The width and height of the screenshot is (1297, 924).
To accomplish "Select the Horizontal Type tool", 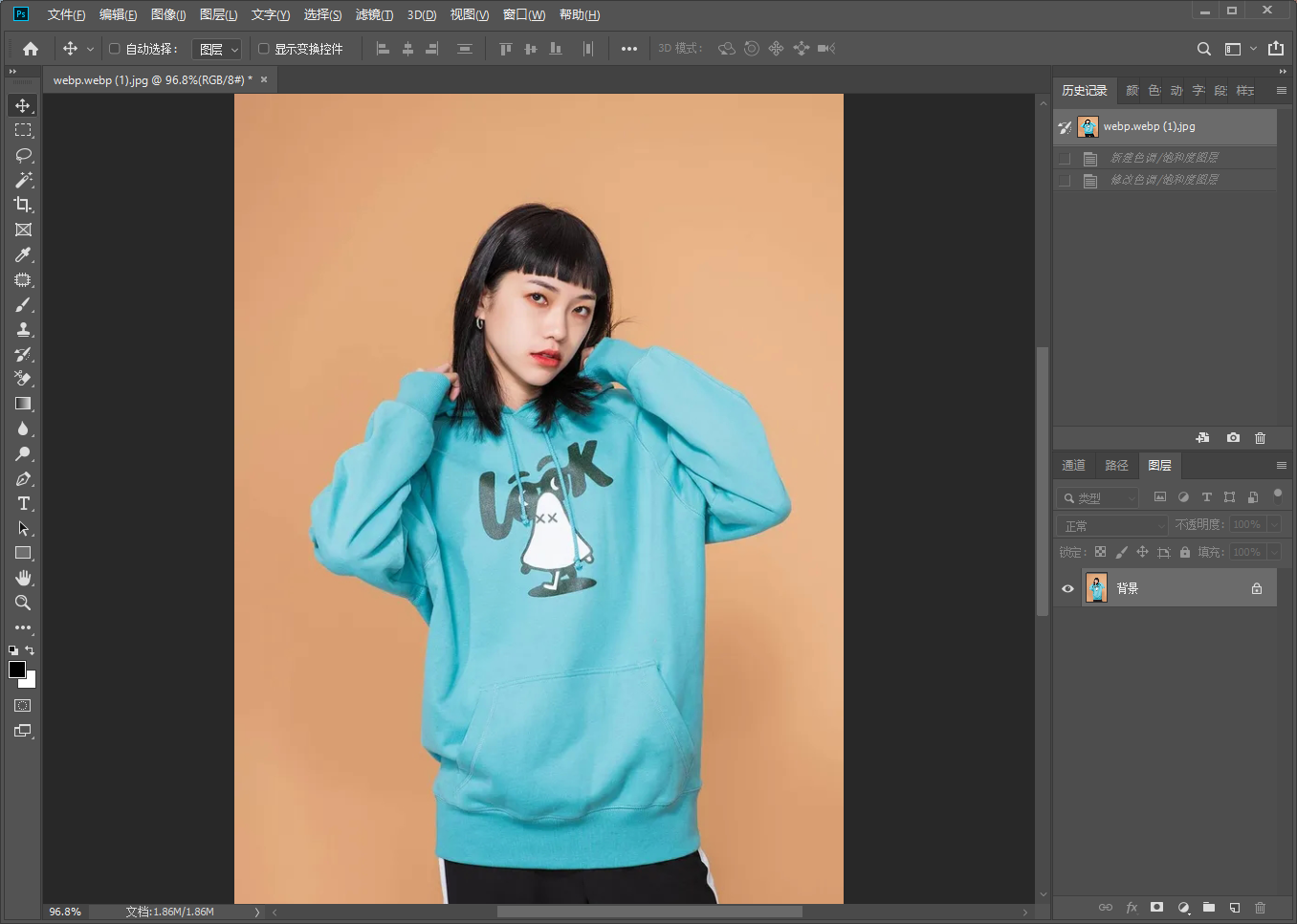I will [x=23, y=503].
